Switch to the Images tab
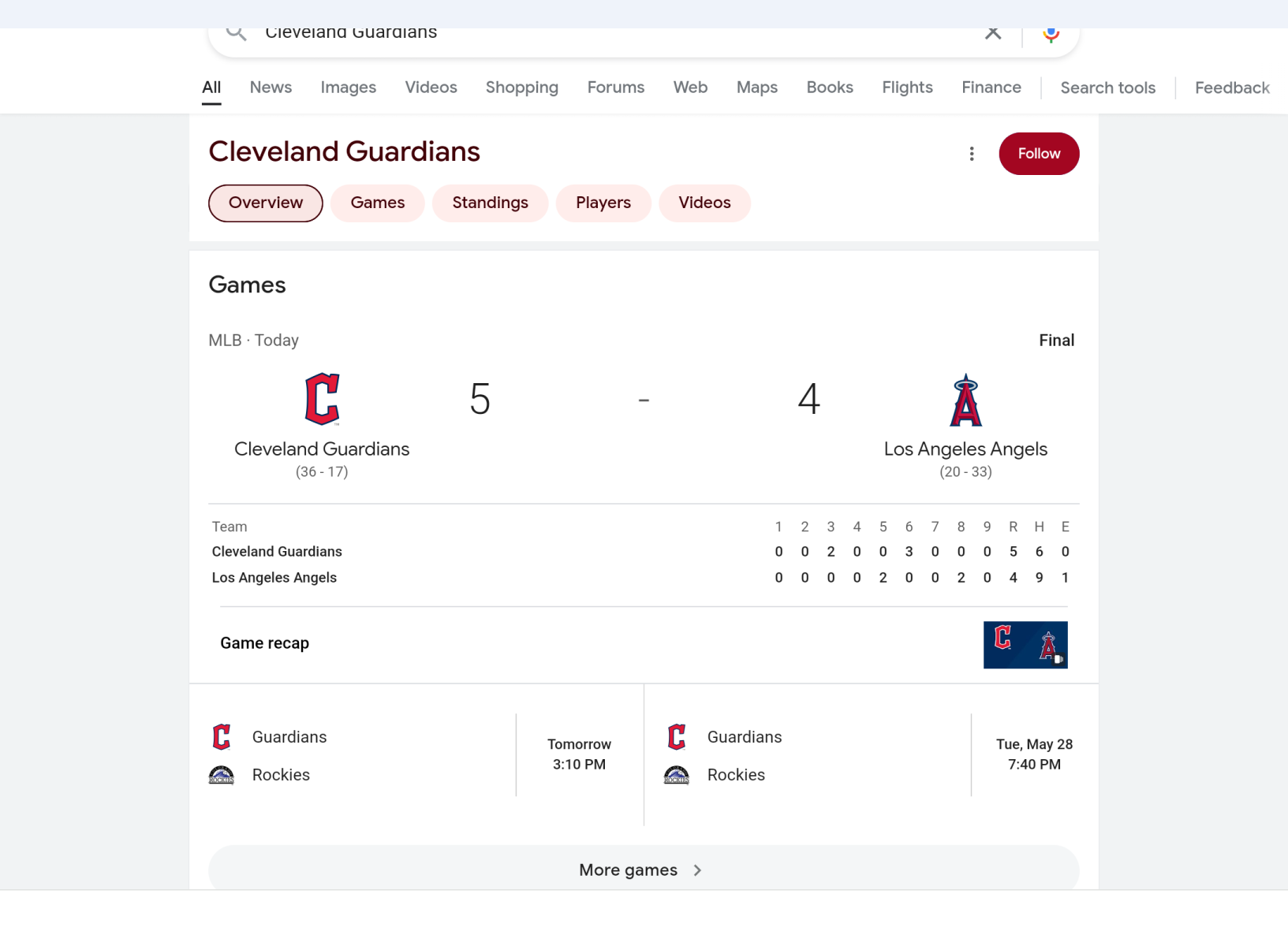Viewport: 1288px width, 946px height. [348, 88]
